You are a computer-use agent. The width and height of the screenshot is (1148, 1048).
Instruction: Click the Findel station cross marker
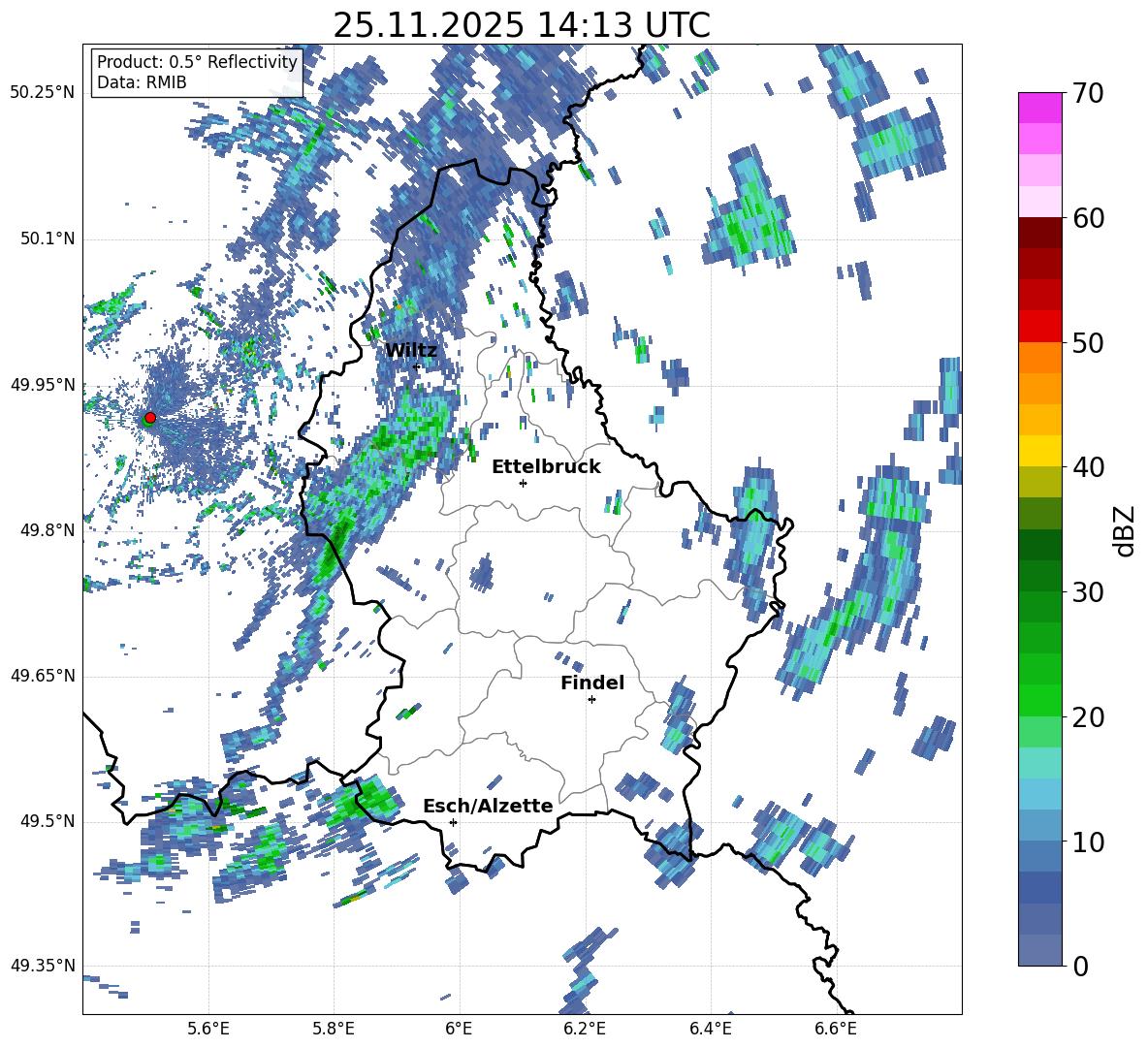(x=591, y=700)
